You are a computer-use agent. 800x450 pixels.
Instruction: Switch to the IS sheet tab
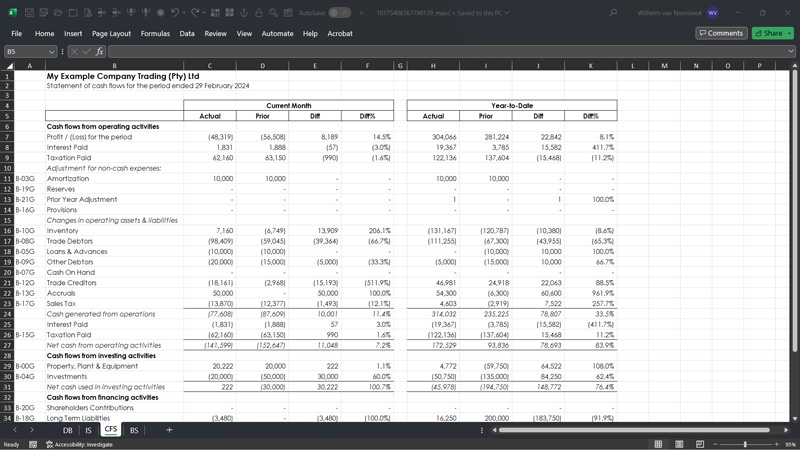(x=88, y=430)
